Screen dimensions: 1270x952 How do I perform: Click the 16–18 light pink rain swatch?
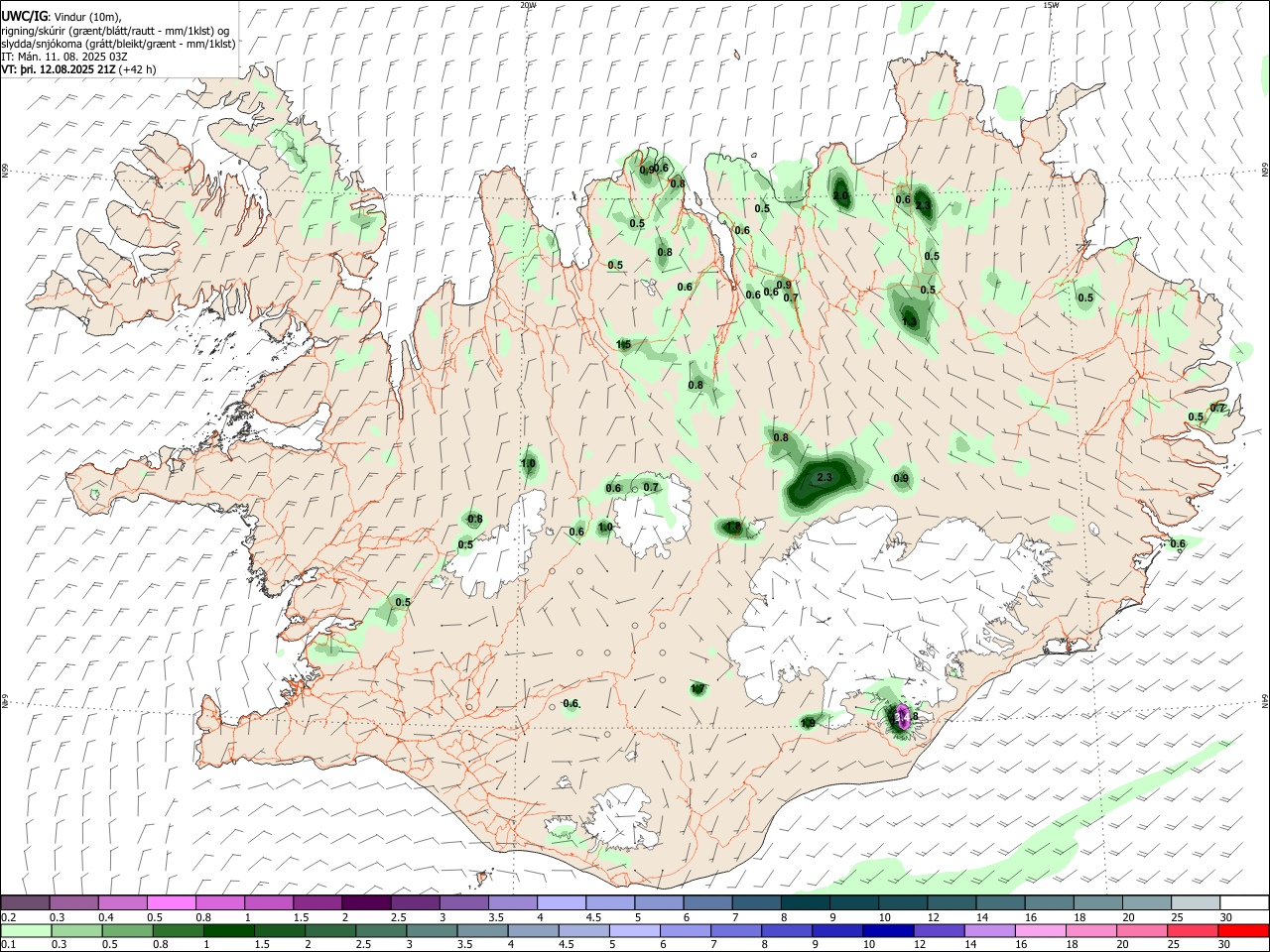coord(1041,930)
